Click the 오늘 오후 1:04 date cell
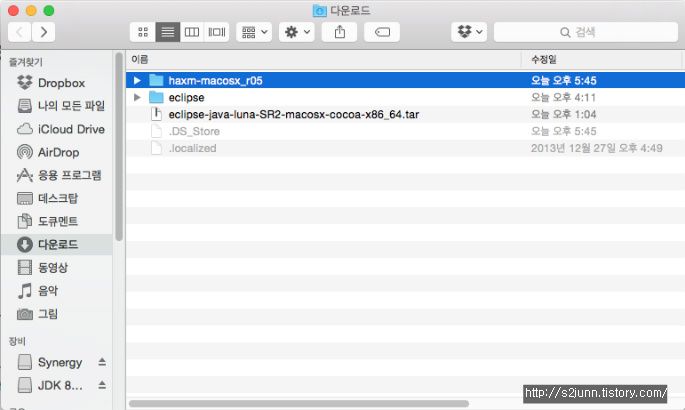Image resolution: width=685 pixels, height=410 pixels. [563, 114]
